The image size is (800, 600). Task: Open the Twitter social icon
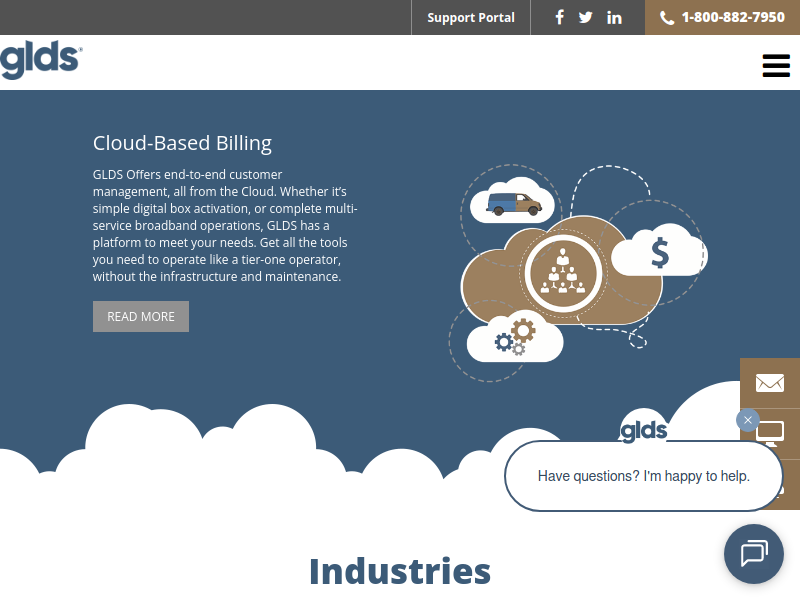click(x=586, y=17)
